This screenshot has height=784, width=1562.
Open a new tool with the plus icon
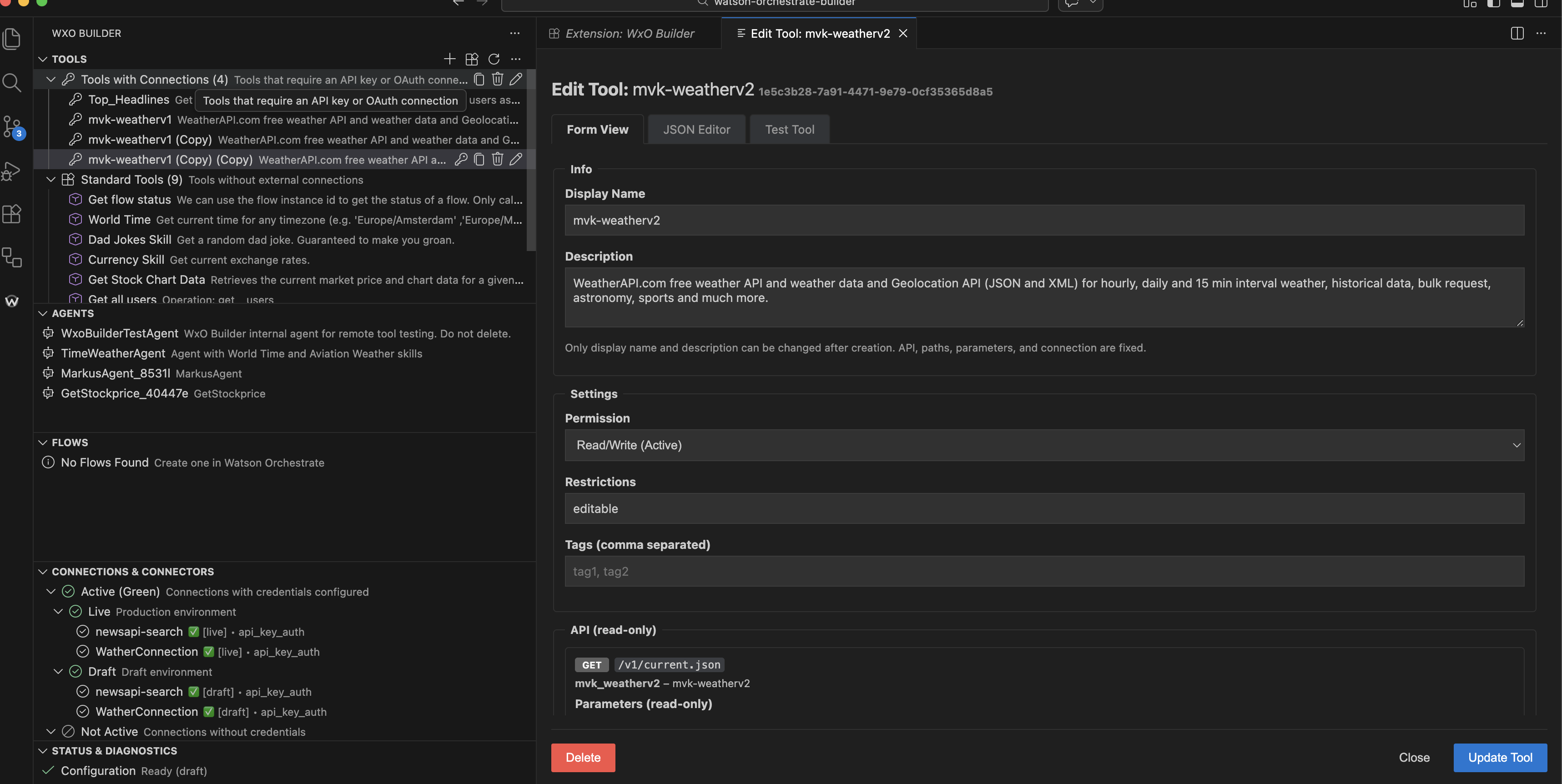tap(450, 59)
